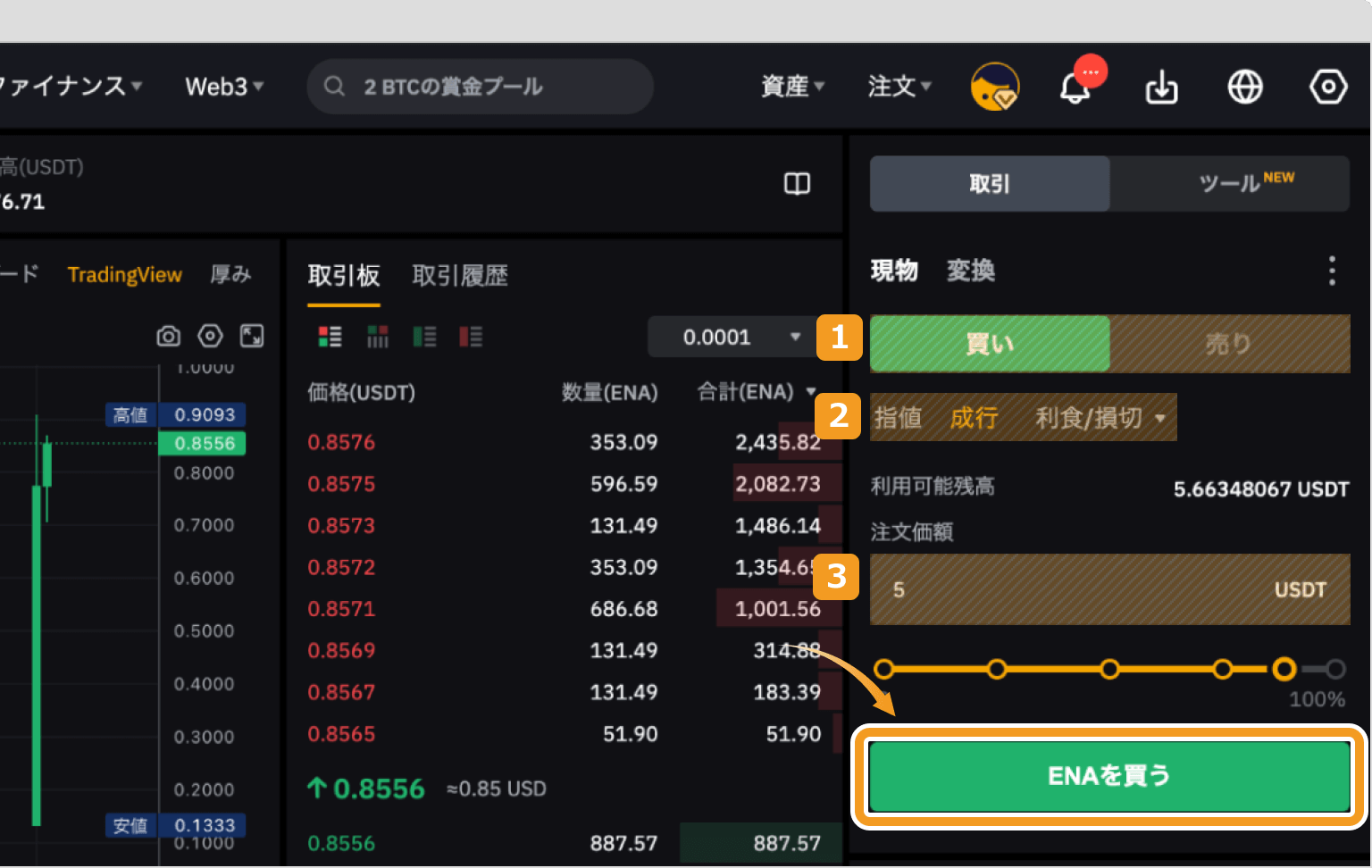Expand chart to fullscreen
This screenshot has height=868, width=1372.
[x=252, y=336]
